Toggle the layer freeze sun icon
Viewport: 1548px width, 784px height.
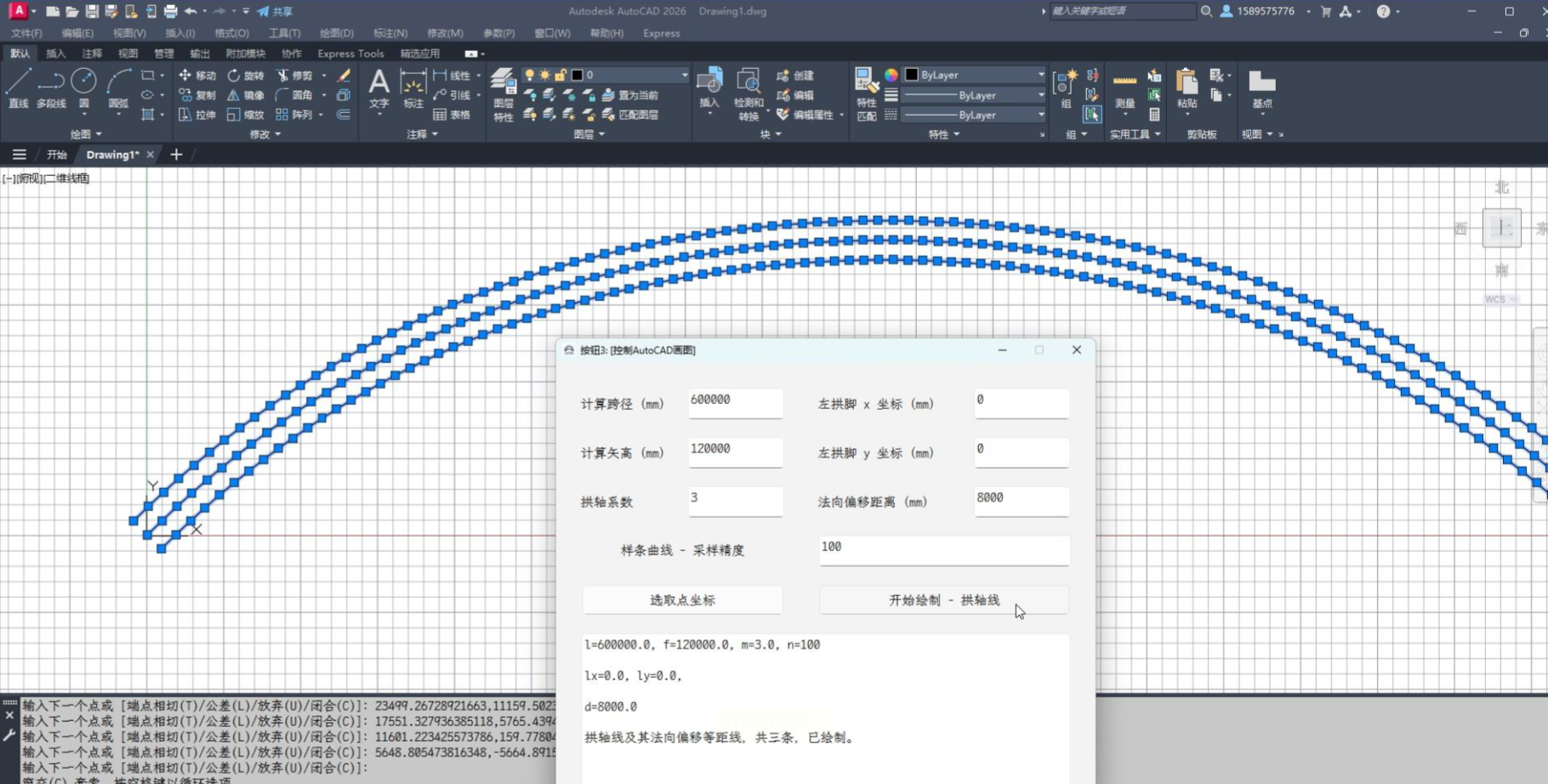pos(545,75)
